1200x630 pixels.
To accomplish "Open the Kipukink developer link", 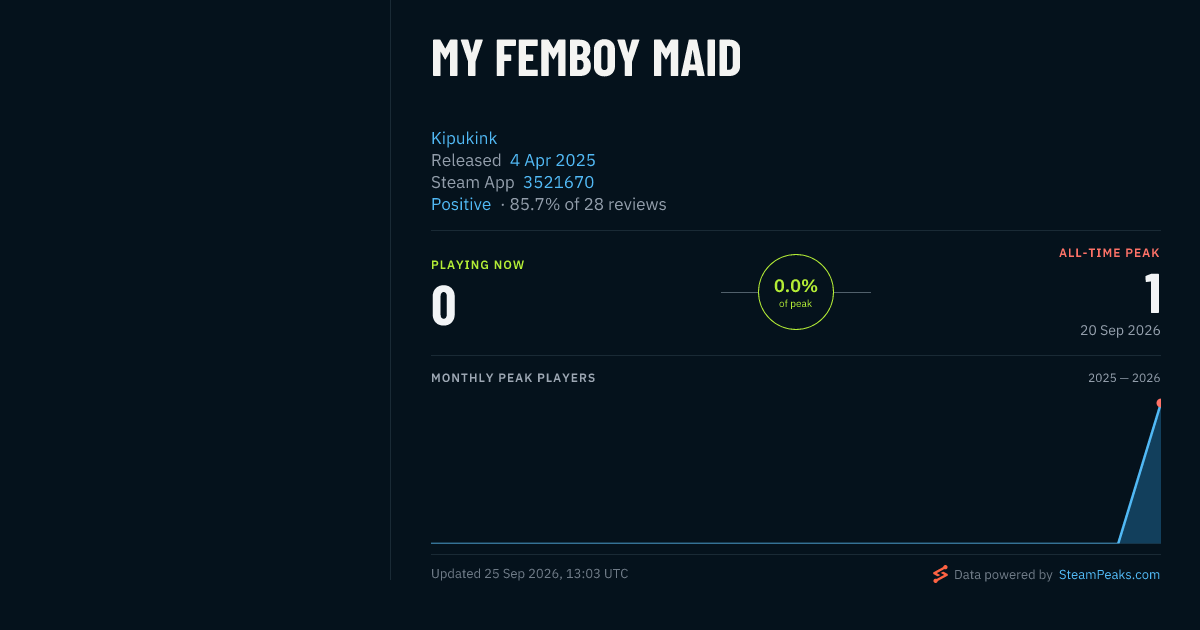I will tap(464, 138).
